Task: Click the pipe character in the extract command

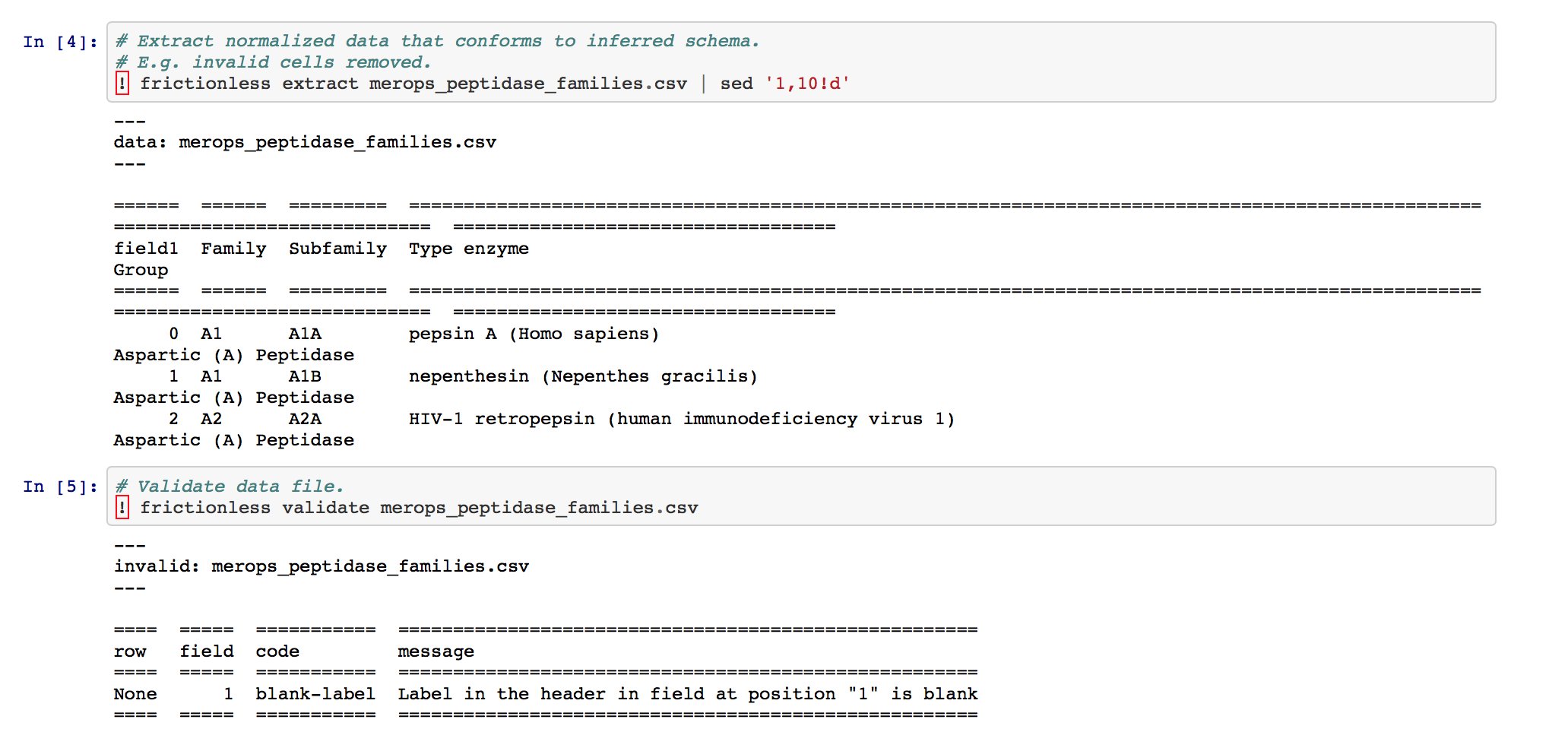Action: click(704, 84)
